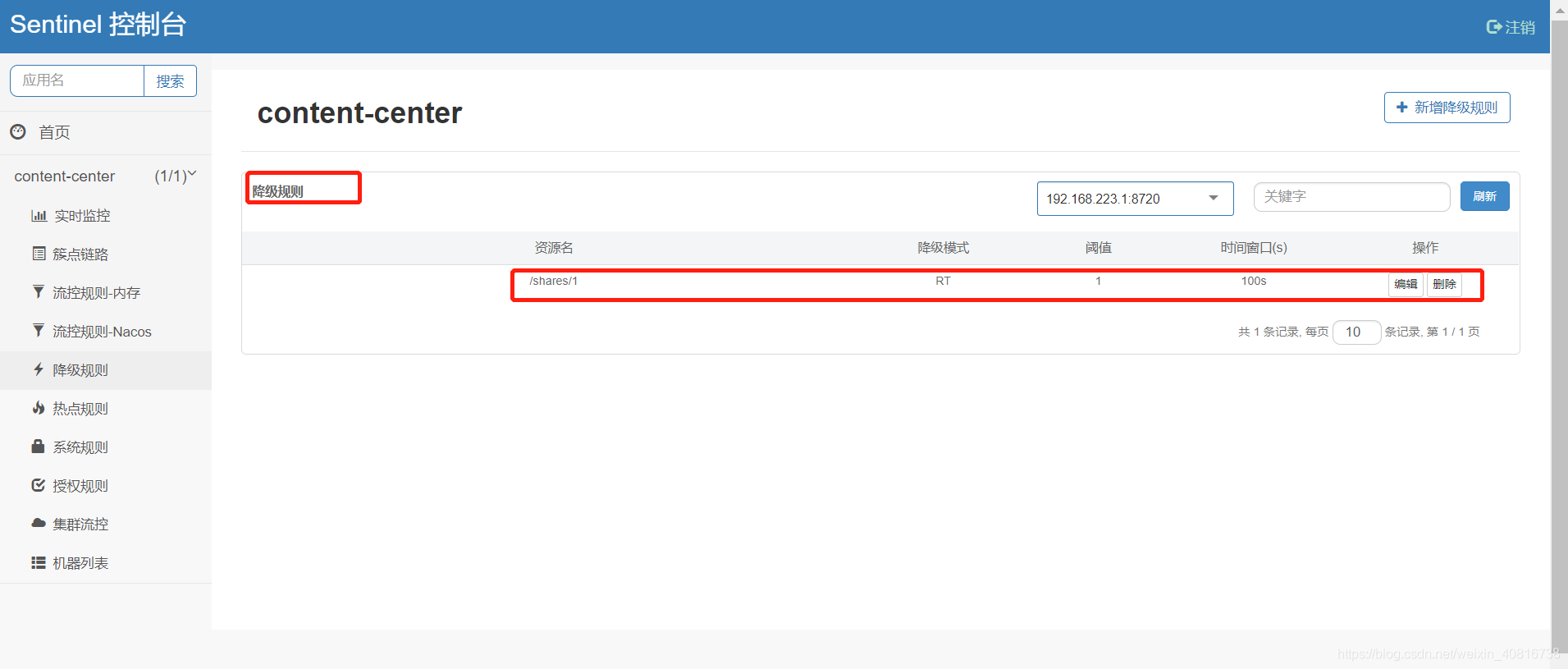Click the /shares/1 resource name cell
This screenshot has height=669, width=1568.
554,281
